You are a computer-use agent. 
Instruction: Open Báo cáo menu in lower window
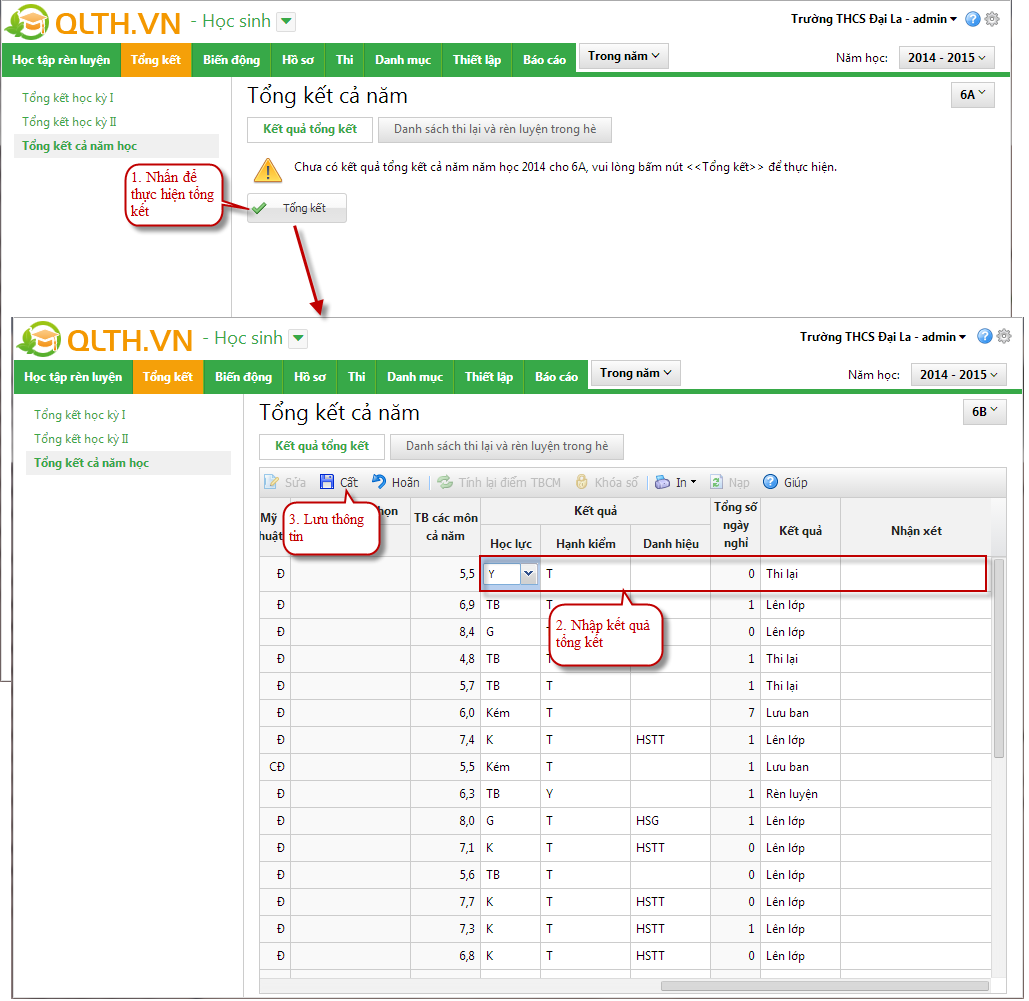coord(556,377)
